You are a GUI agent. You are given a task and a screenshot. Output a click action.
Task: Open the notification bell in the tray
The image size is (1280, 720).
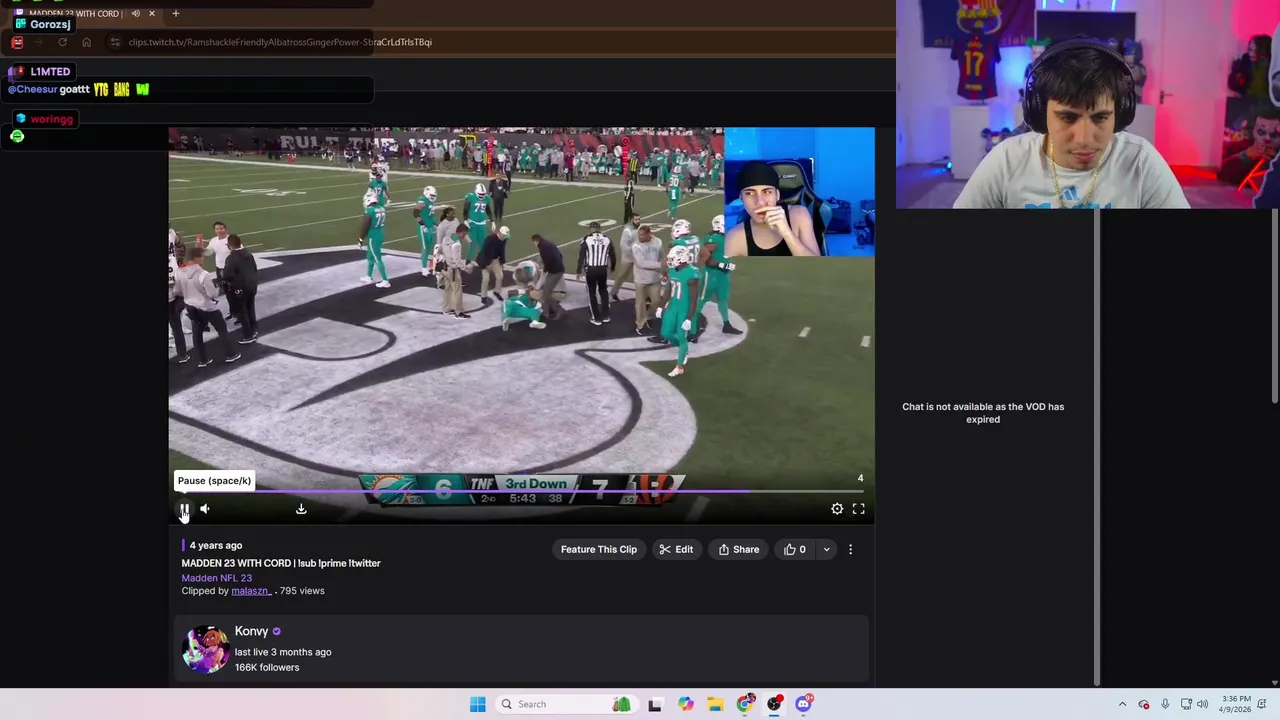point(1264,704)
